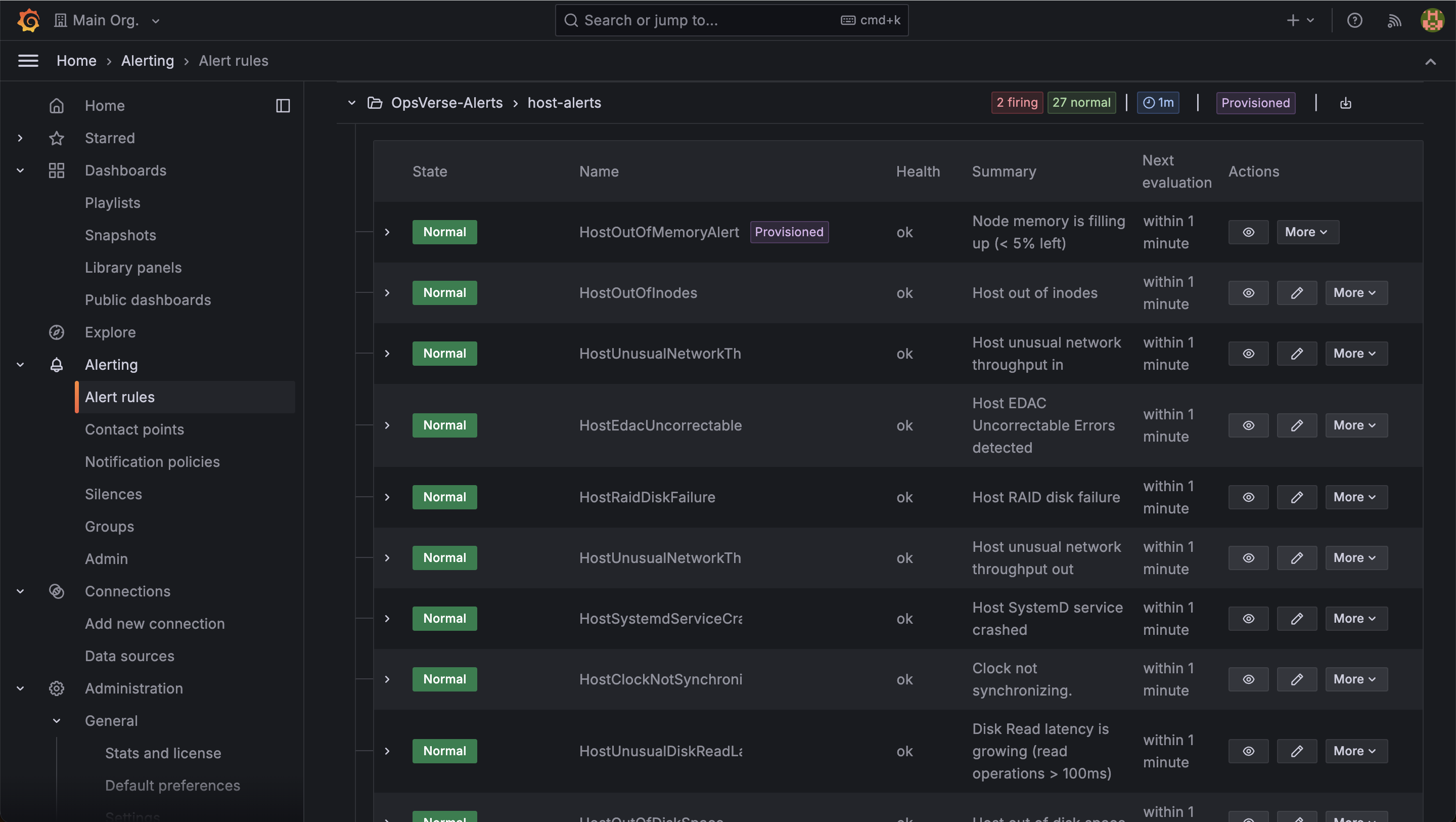View HostRaidDiskFailure rule eye icon

pyautogui.click(x=1248, y=497)
